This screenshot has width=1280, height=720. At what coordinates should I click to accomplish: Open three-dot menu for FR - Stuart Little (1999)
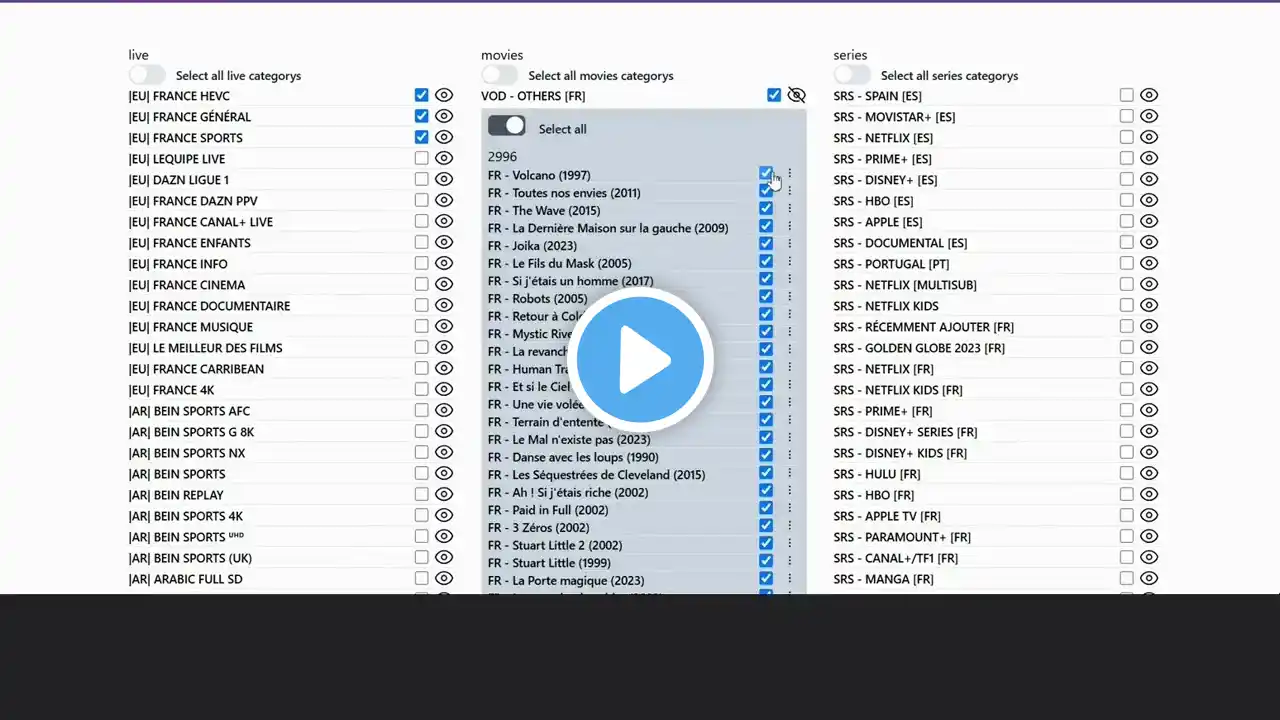click(x=789, y=561)
